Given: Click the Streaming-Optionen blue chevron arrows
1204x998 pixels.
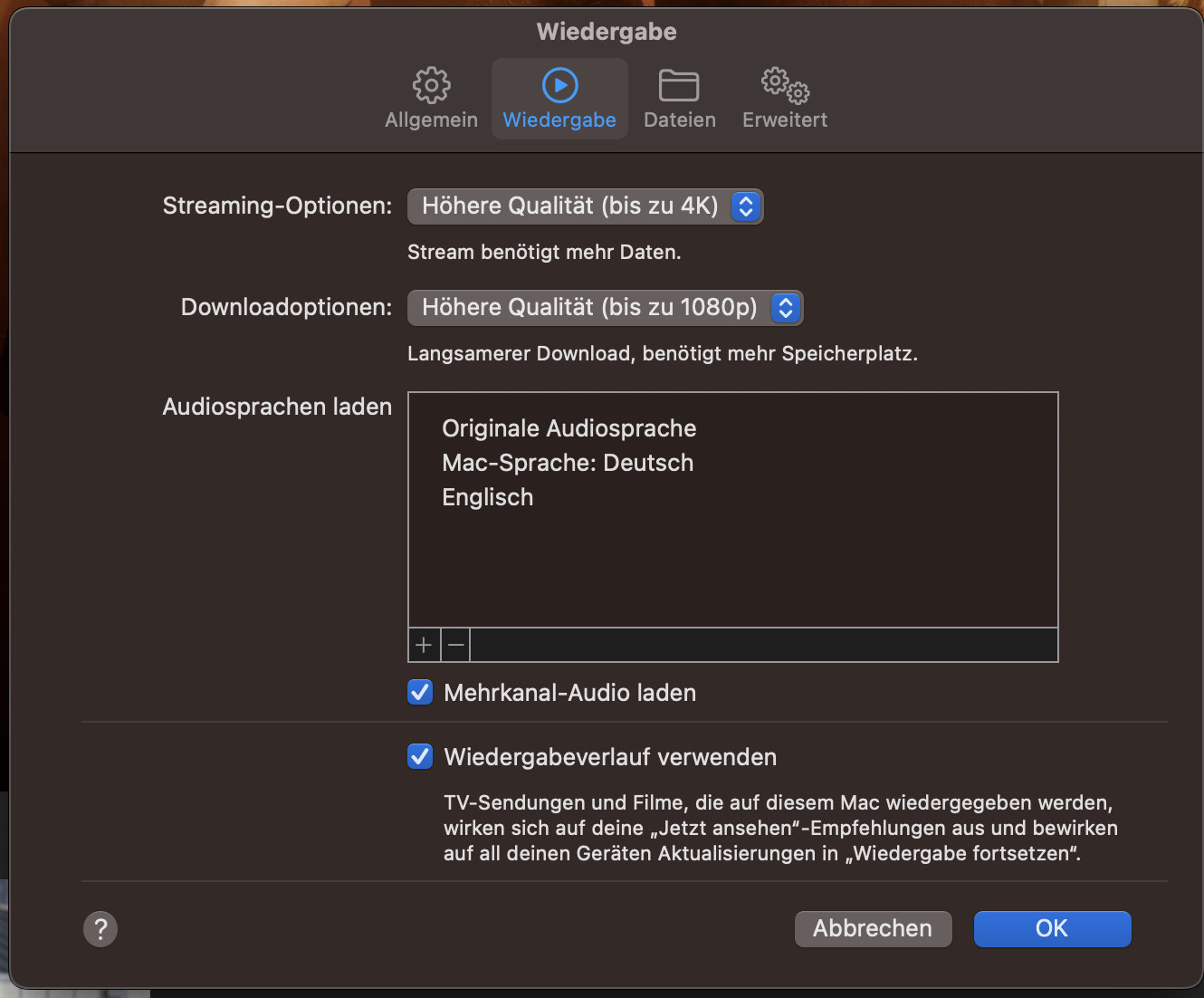Looking at the screenshot, I should pos(746,206).
